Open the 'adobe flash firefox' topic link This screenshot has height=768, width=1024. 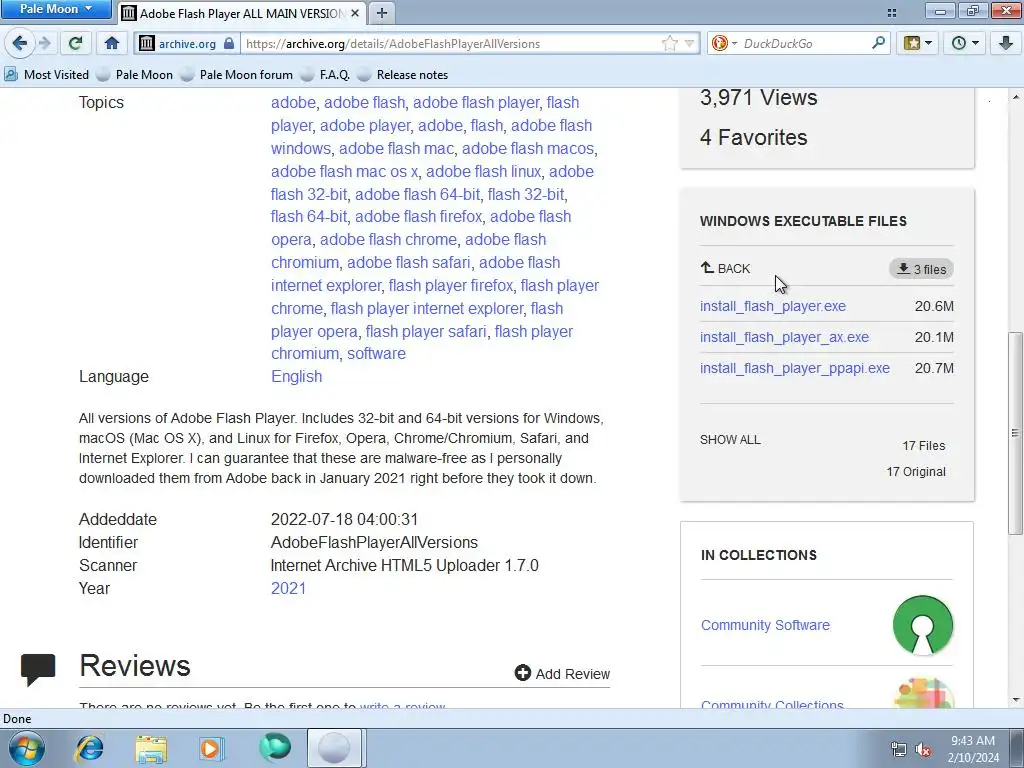[419, 216]
